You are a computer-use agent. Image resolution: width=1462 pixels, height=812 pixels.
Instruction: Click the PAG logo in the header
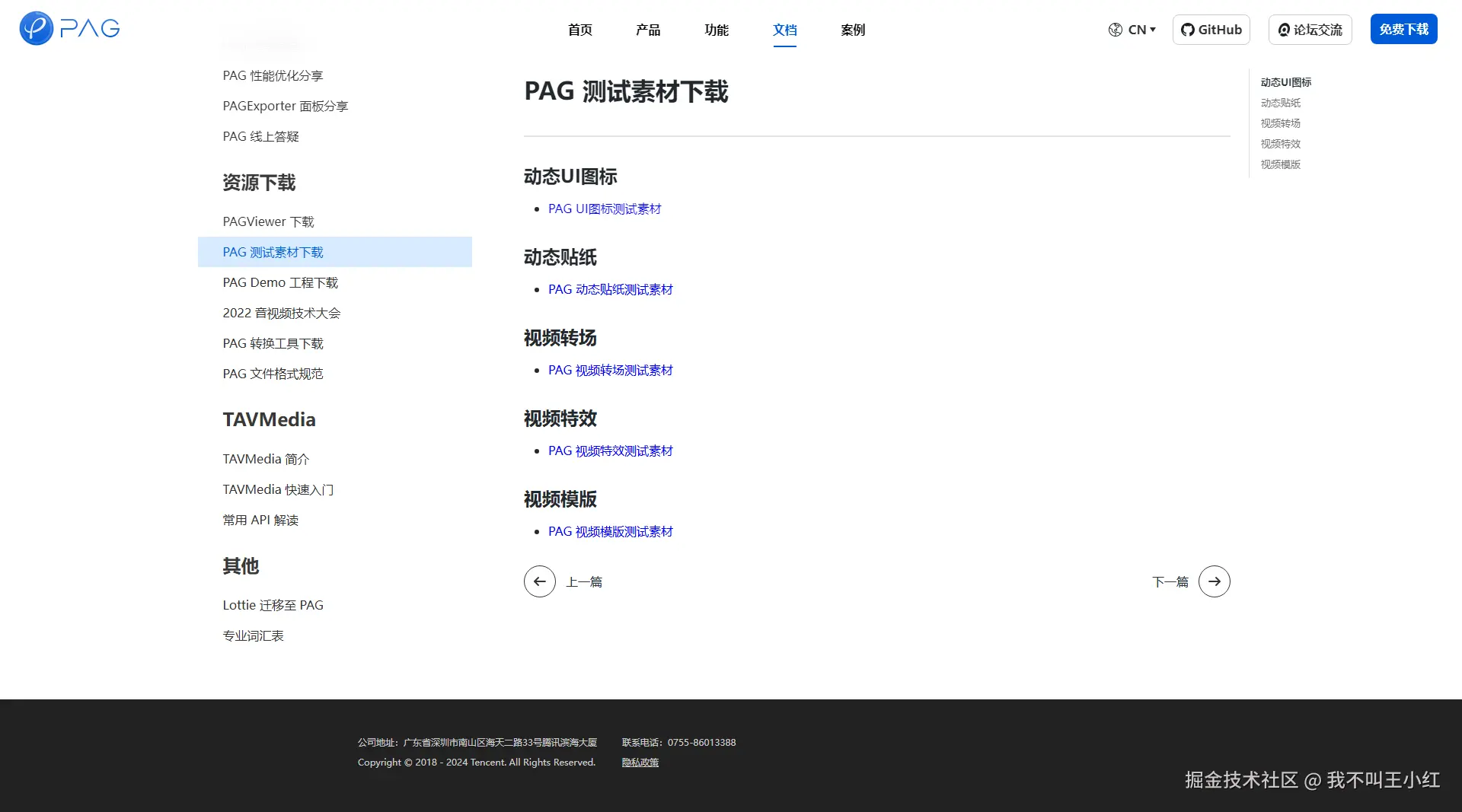click(69, 28)
